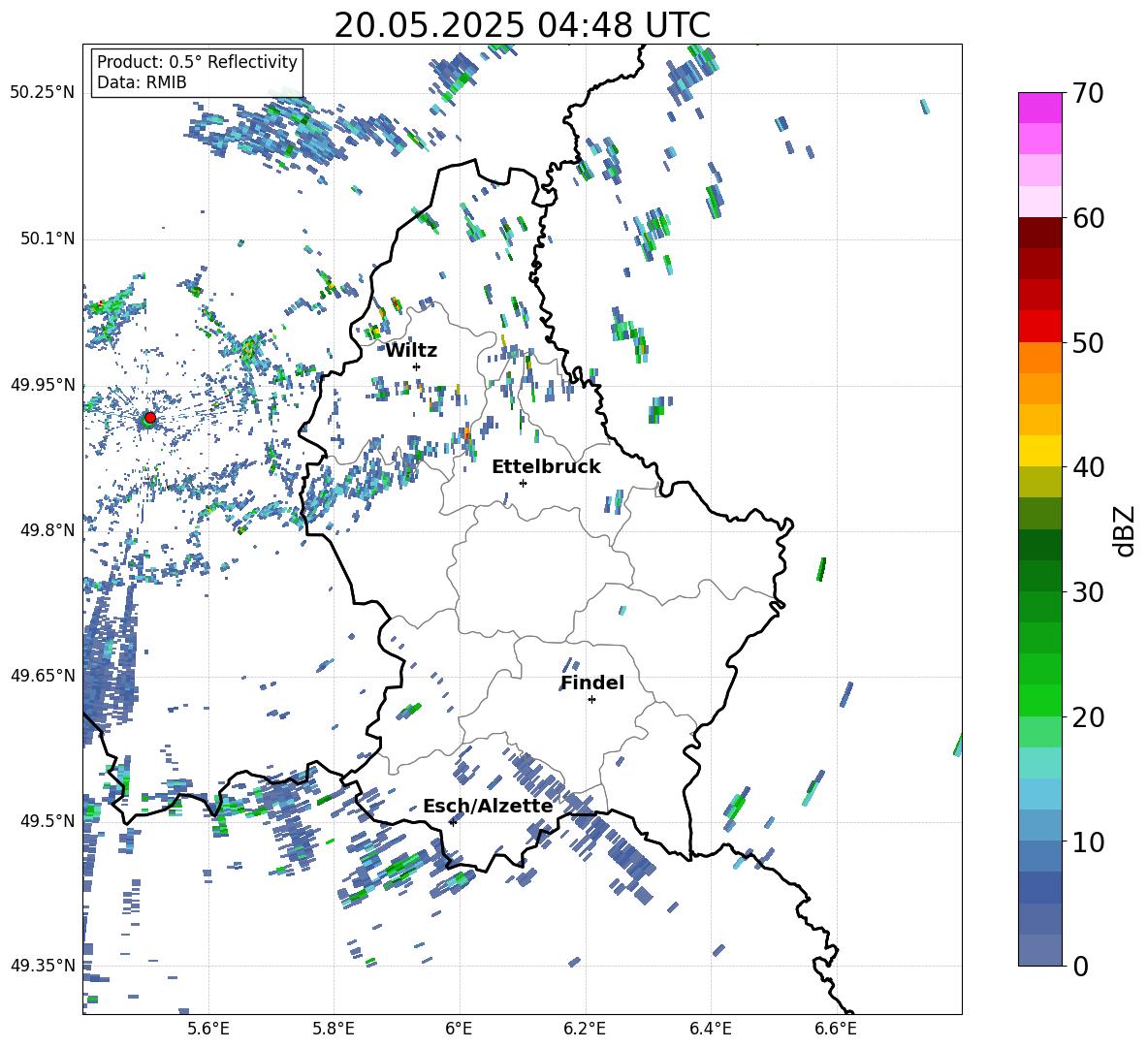
Task: Click the 49.35°N latitude label
Action: point(43,966)
